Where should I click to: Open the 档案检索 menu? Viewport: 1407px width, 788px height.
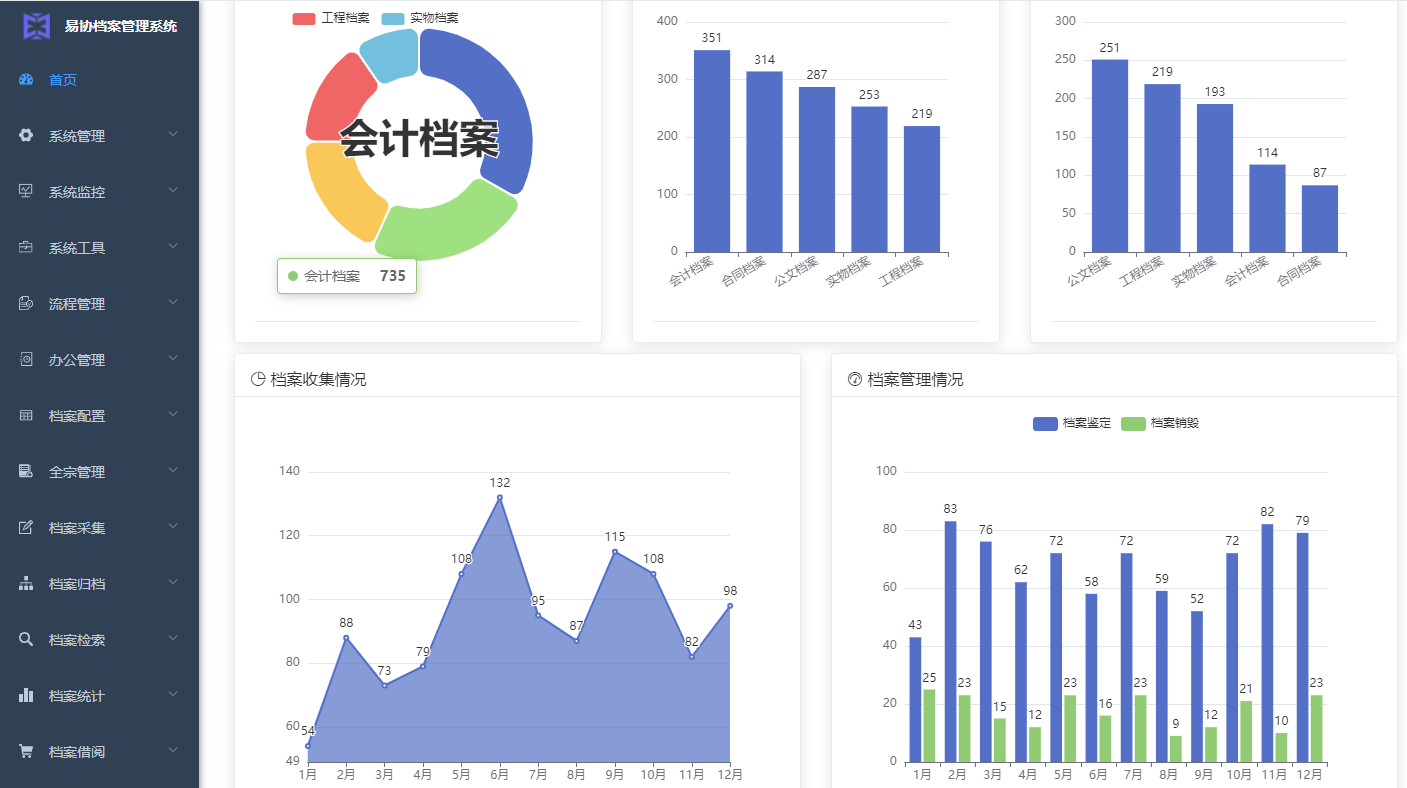99,640
